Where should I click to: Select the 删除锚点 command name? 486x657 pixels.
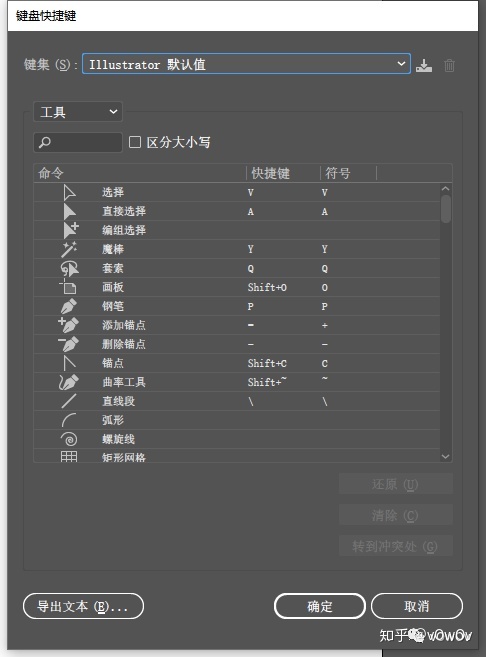point(124,344)
